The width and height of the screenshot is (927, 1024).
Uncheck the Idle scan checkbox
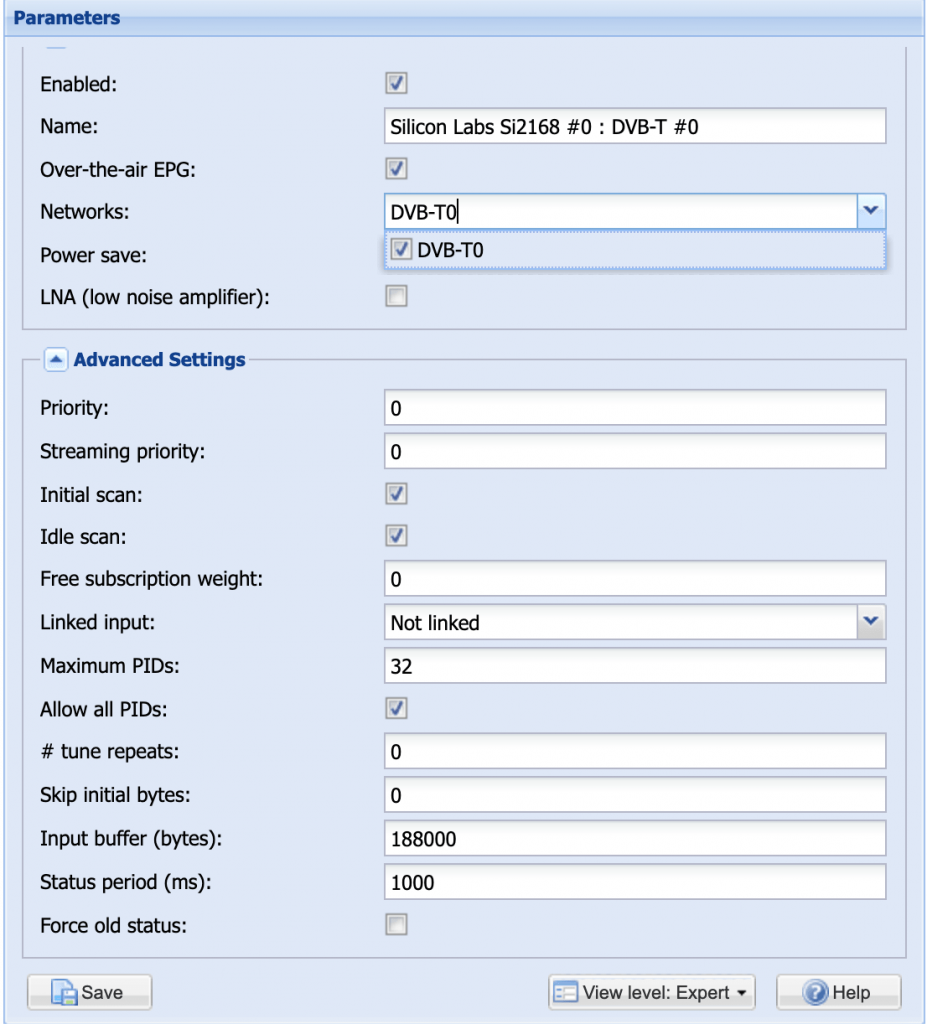(x=397, y=536)
